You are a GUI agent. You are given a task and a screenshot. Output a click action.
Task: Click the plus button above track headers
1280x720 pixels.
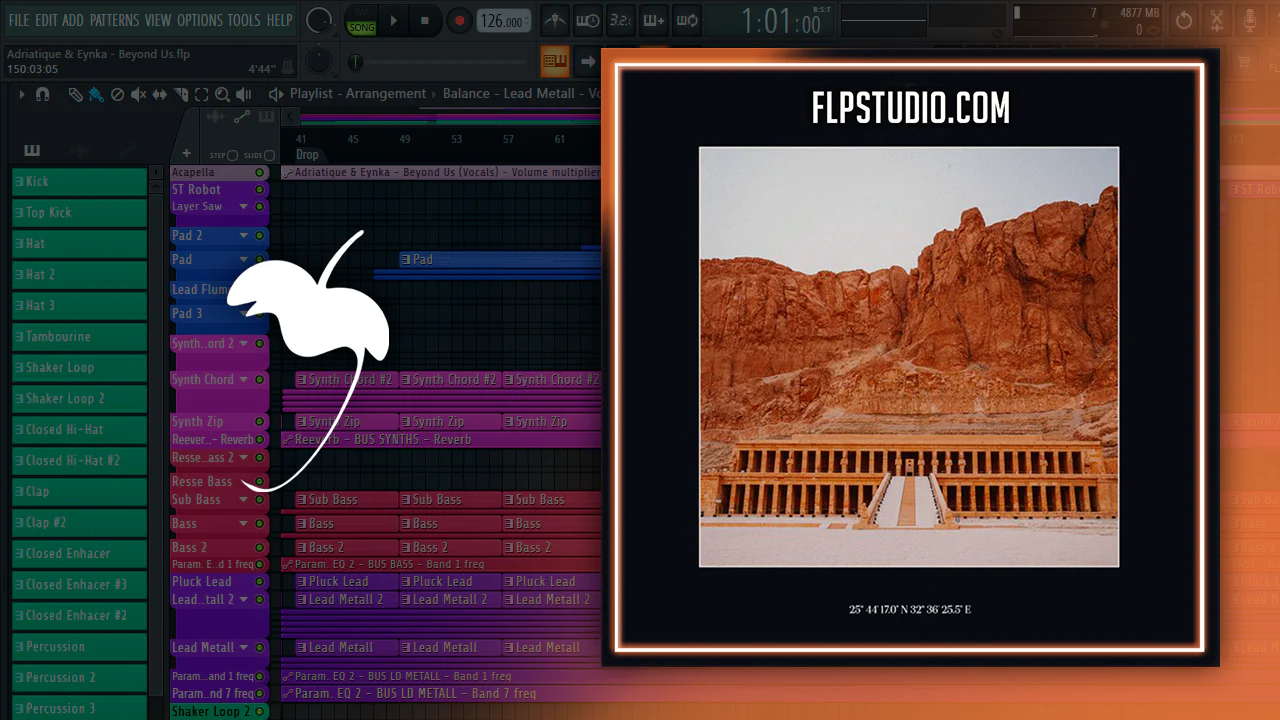186,154
